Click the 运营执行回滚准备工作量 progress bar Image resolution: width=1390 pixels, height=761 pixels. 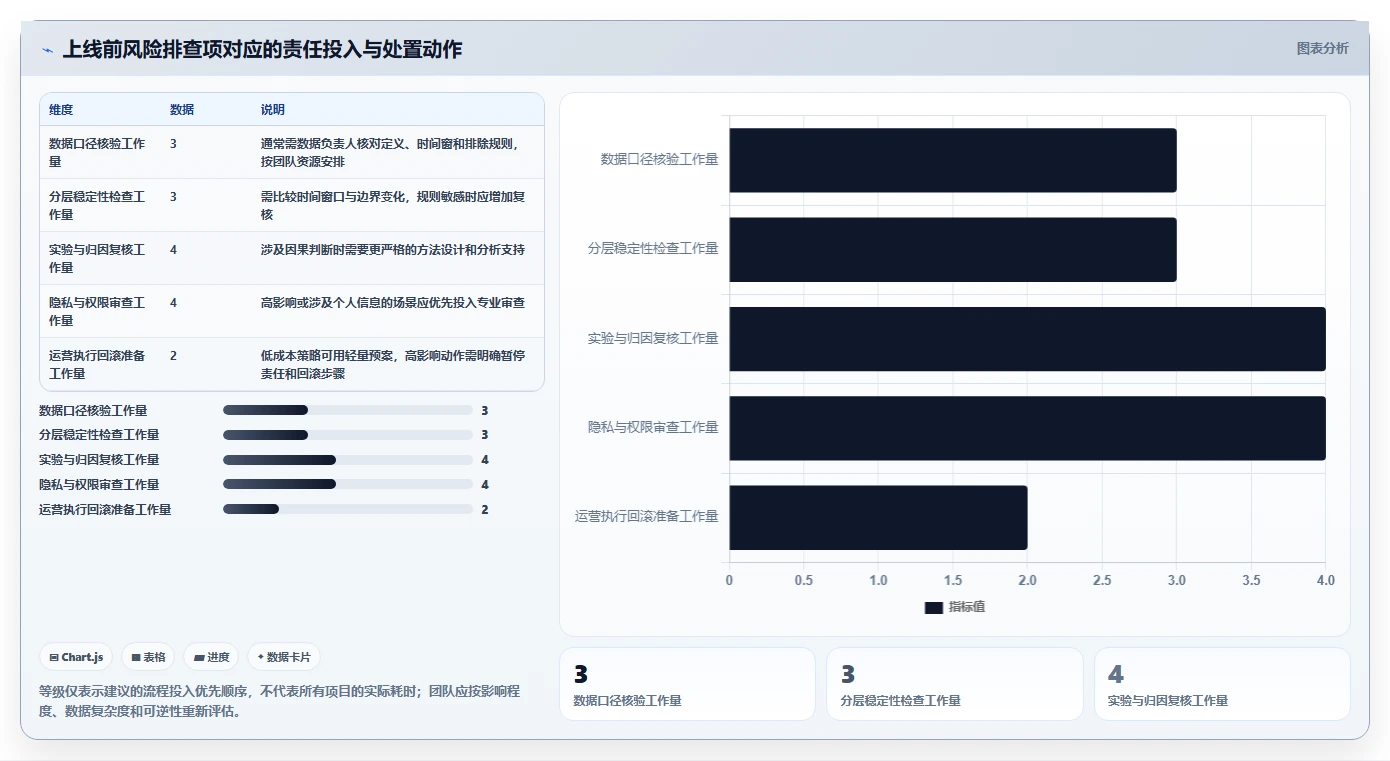[x=348, y=509]
